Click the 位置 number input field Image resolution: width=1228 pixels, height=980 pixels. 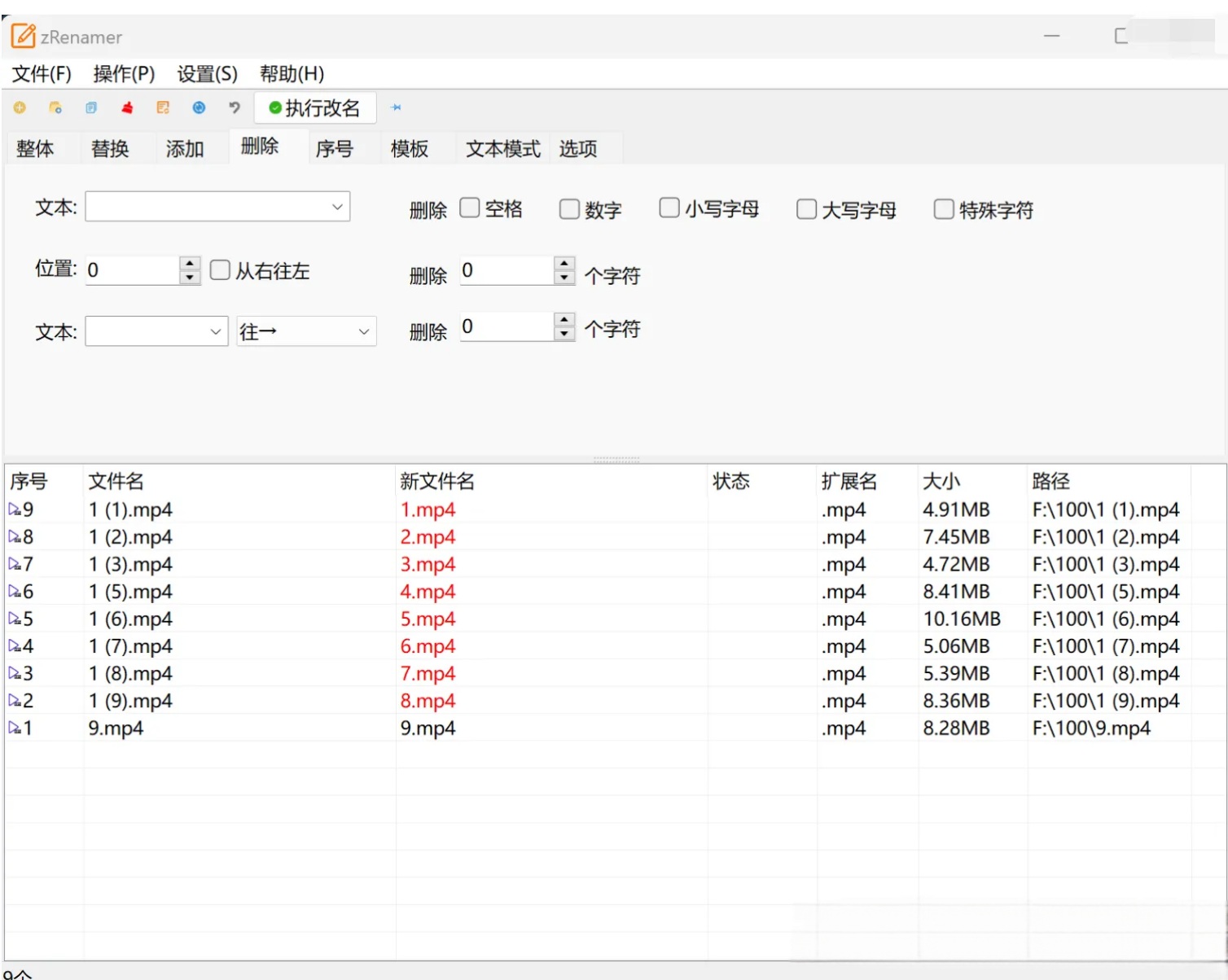click(x=132, y=270)
